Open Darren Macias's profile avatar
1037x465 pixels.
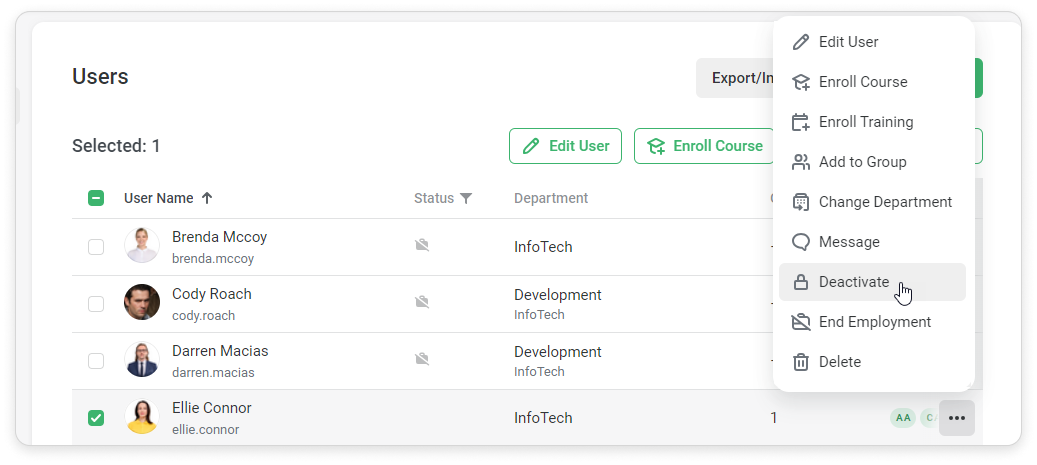[x=142, y=360]
